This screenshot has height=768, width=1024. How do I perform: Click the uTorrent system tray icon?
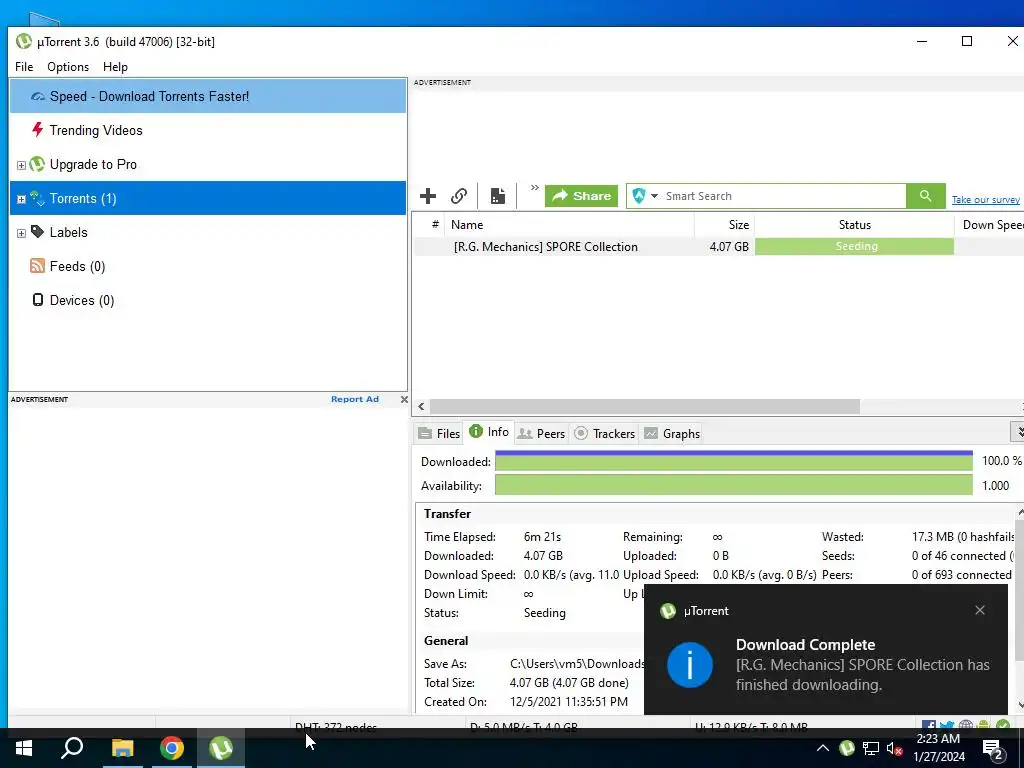847,748
